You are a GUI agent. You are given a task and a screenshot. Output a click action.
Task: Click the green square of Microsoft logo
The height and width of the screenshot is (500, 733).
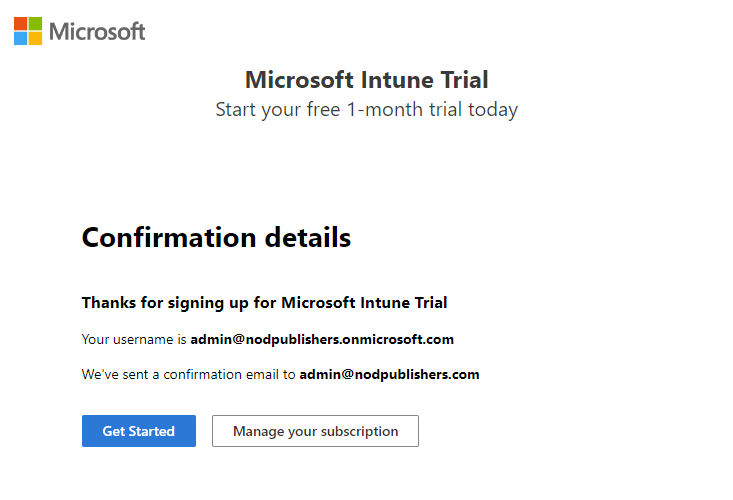[36, 24]
